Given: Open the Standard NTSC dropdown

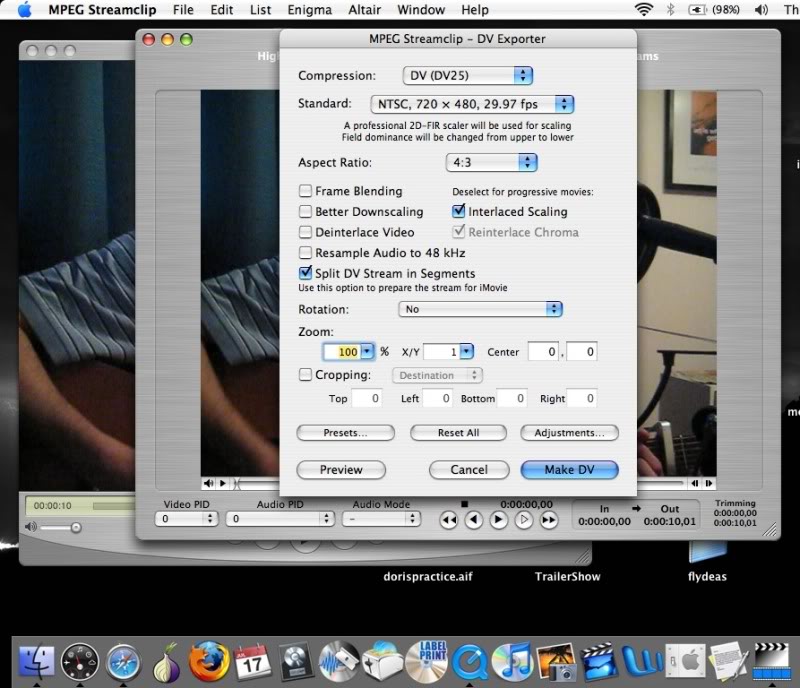Looking at the screenshot, I should tap(472, 104).
